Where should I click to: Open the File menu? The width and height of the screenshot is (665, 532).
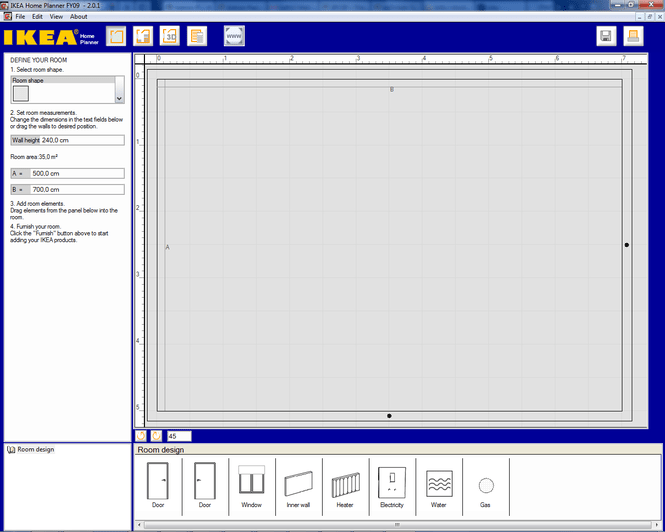click(x=20, y=17)
